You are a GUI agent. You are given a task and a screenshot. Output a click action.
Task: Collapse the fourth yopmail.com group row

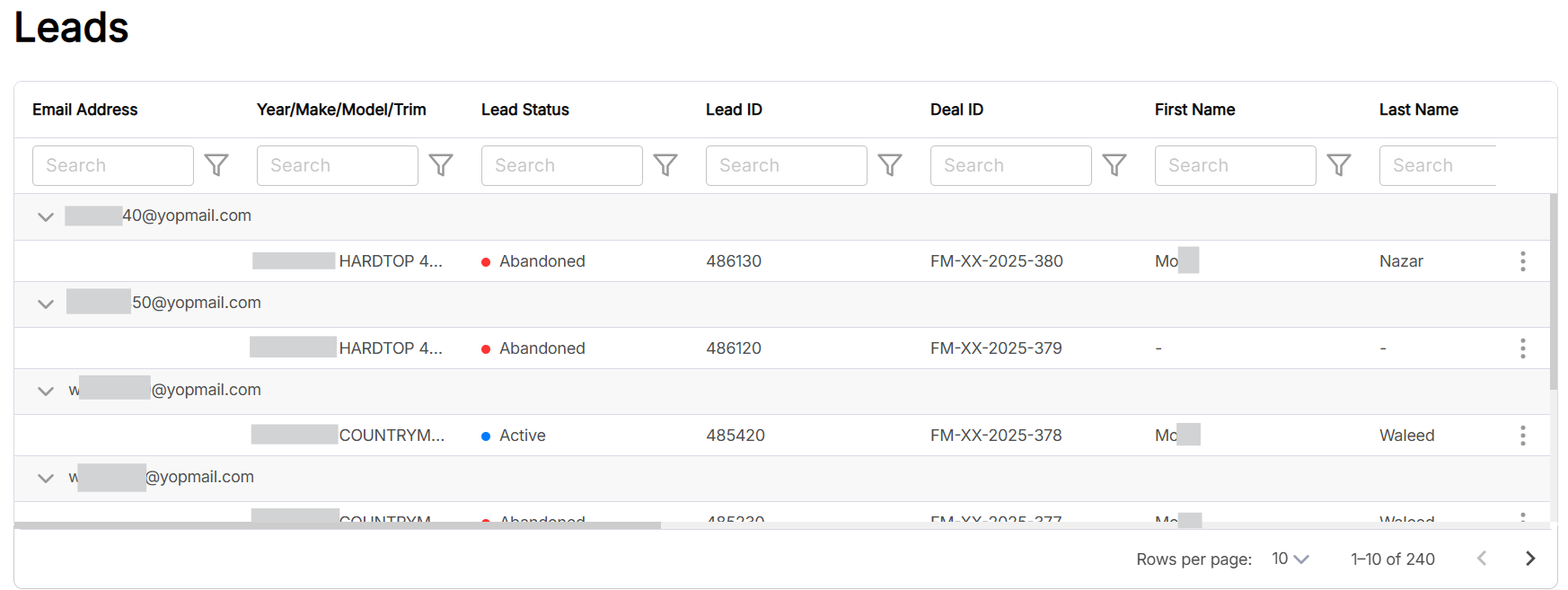(x=46, y=478)
